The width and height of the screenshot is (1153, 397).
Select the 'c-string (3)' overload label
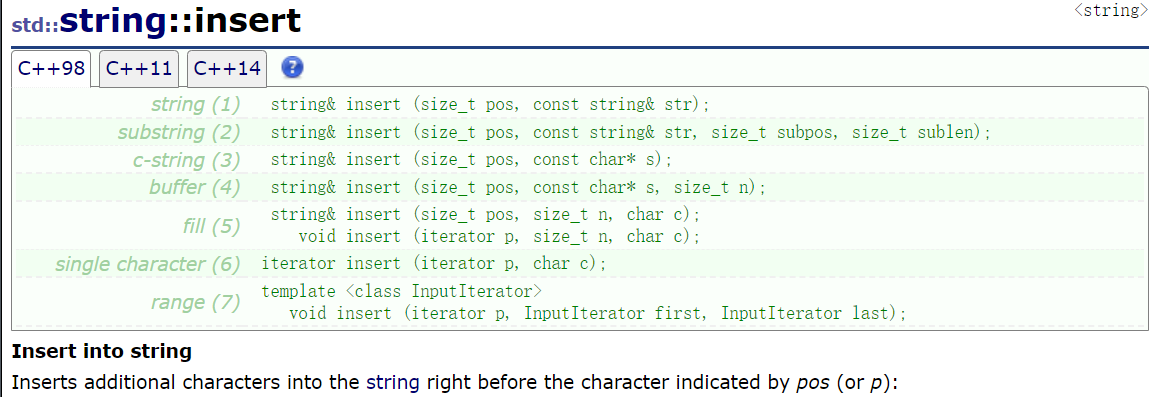187,160
